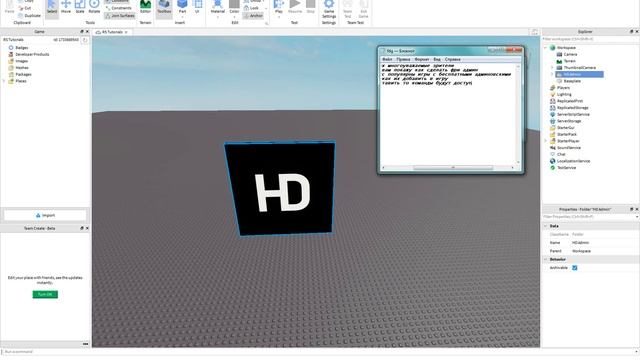Expand StarterPlayer in Explorer
This screenshot has height=360, width=640.
(545, 141)
